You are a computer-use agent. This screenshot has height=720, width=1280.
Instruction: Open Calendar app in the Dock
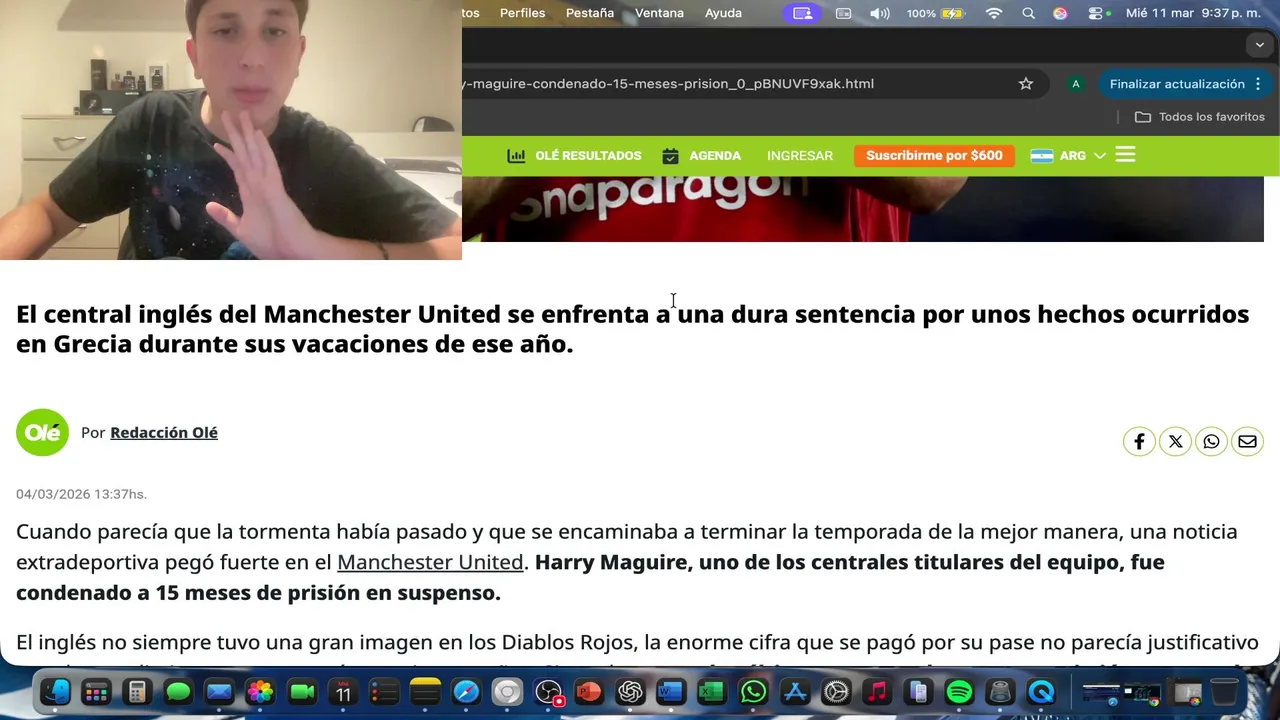pos(343,692)
